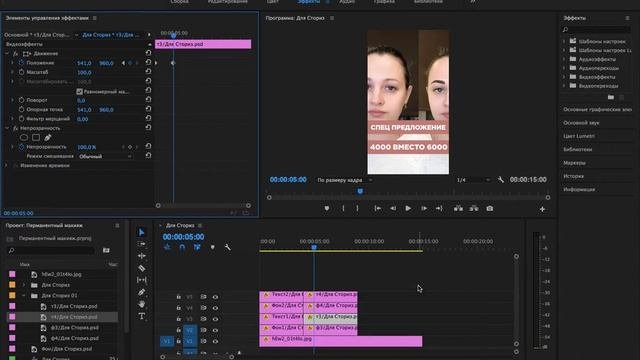Screen dimensions: 640x360
Task: Click Mark In in Program monitor
Action: pos(343,209)
